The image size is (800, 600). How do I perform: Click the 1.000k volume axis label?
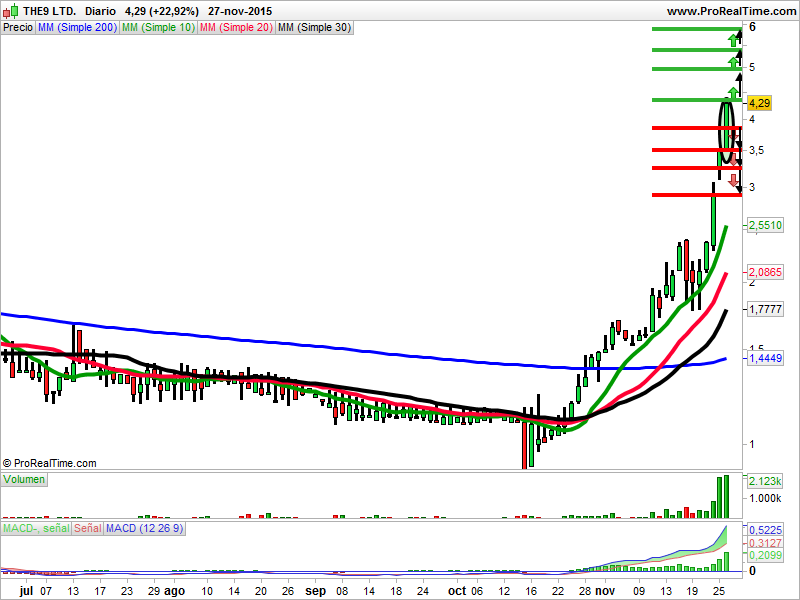(x=765, y=498)
